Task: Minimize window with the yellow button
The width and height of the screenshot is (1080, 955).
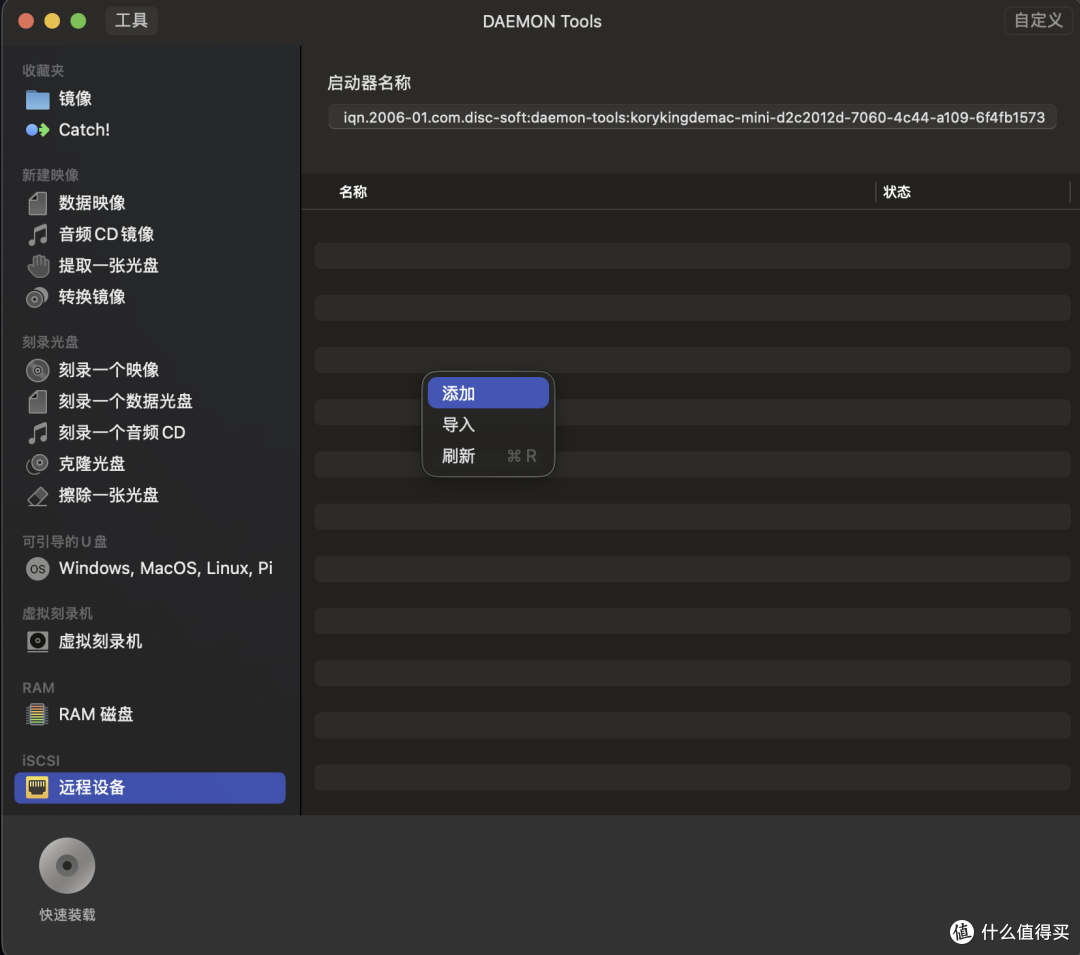Action: pos(52,21)
